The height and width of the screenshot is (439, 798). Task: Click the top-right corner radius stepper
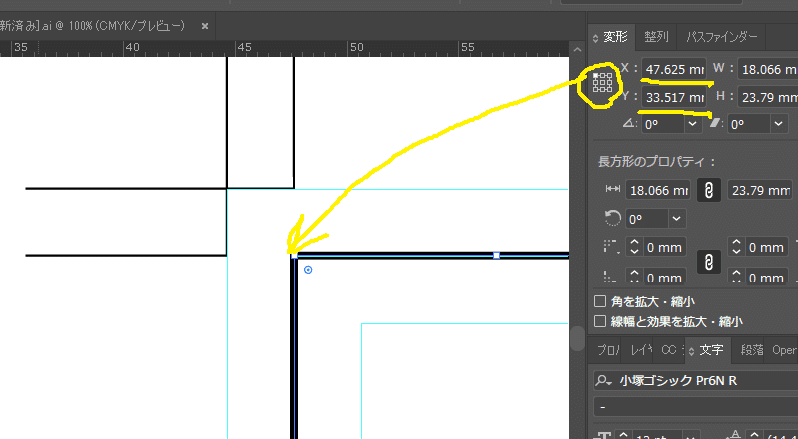tap(736, 247)
